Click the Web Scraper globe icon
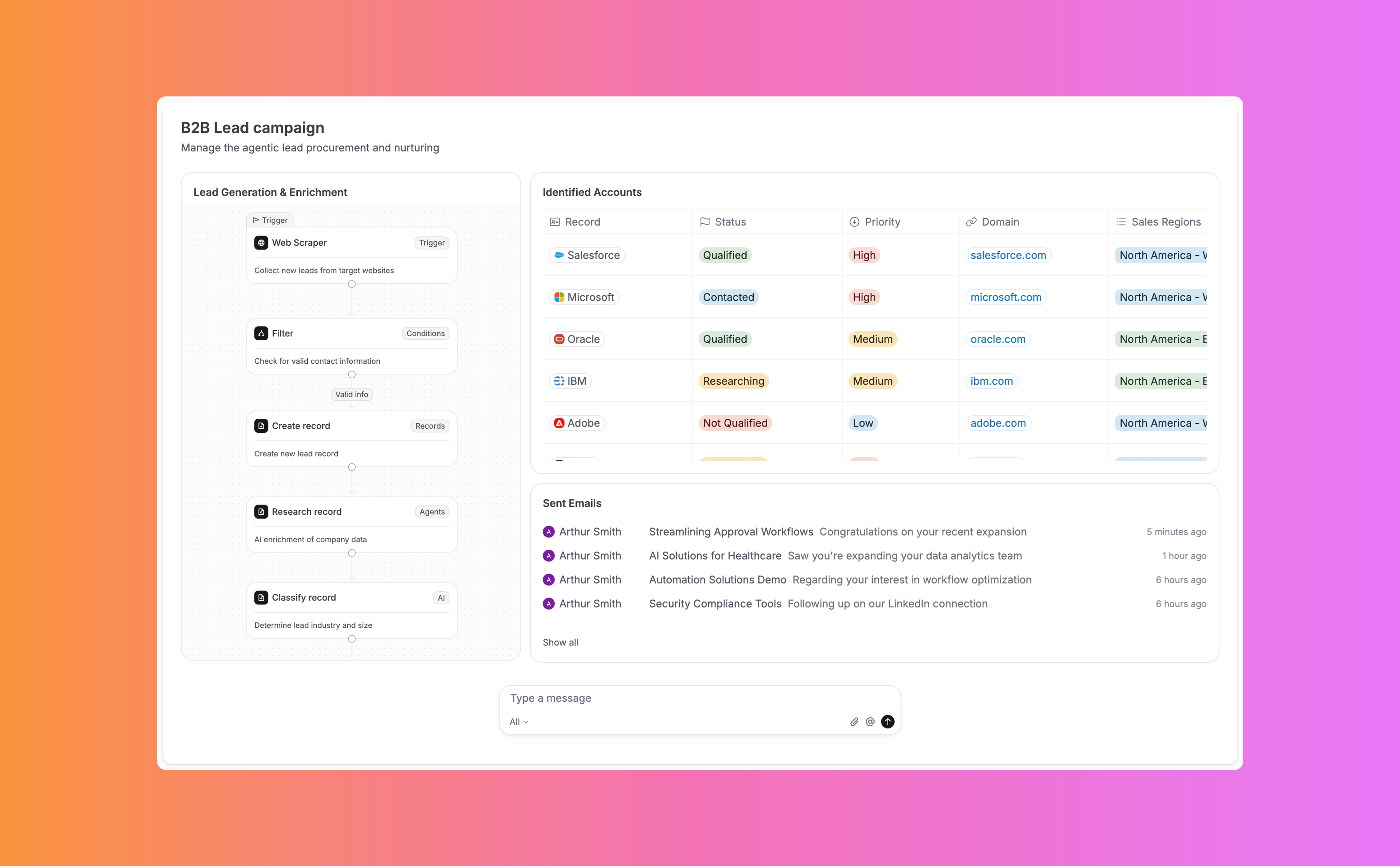 click(261, 243)
